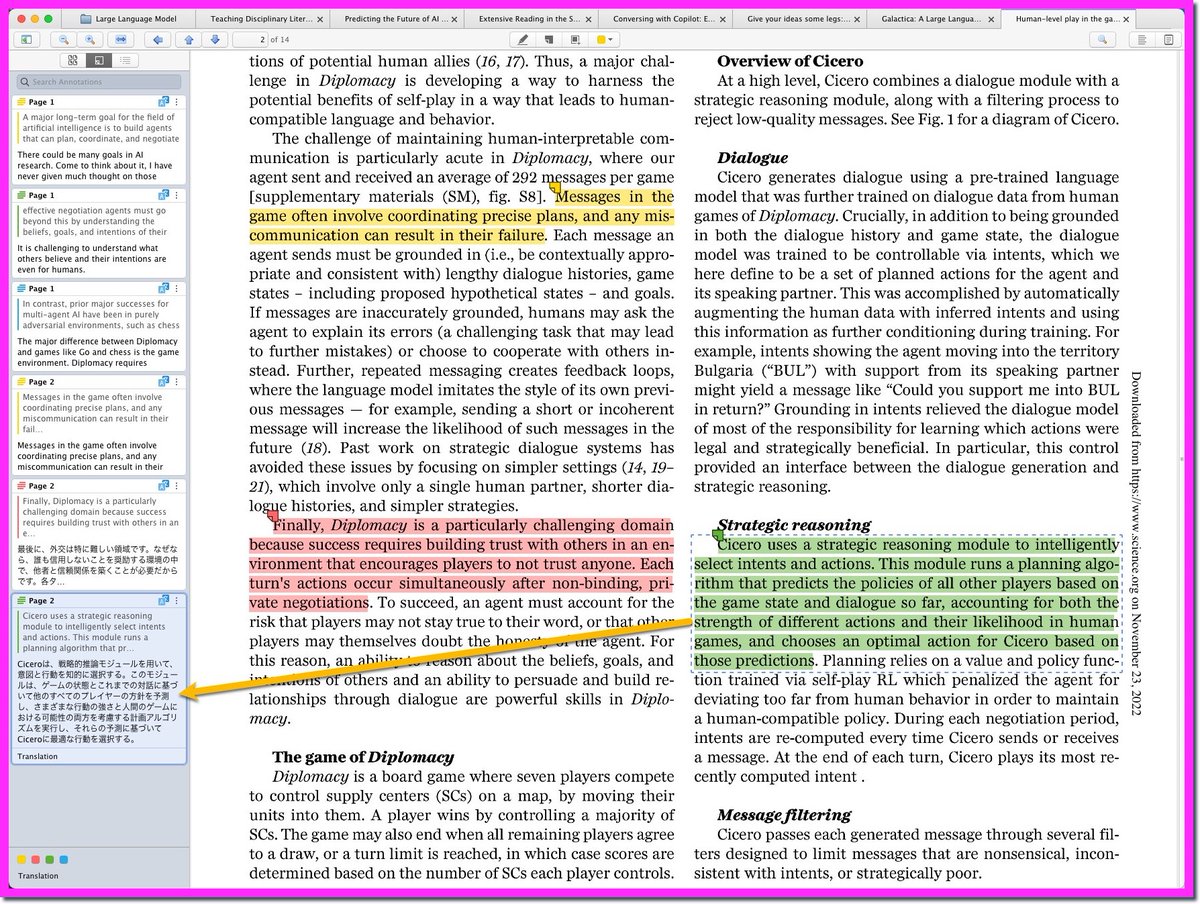Switch to 'Galactica: A Large Langua…' tab

pyautogui.click(x=936, y=18)
